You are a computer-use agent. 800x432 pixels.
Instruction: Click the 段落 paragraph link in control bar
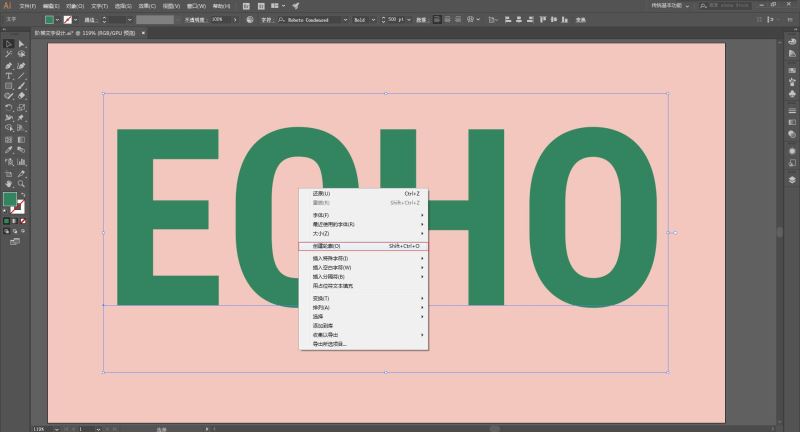421,20
